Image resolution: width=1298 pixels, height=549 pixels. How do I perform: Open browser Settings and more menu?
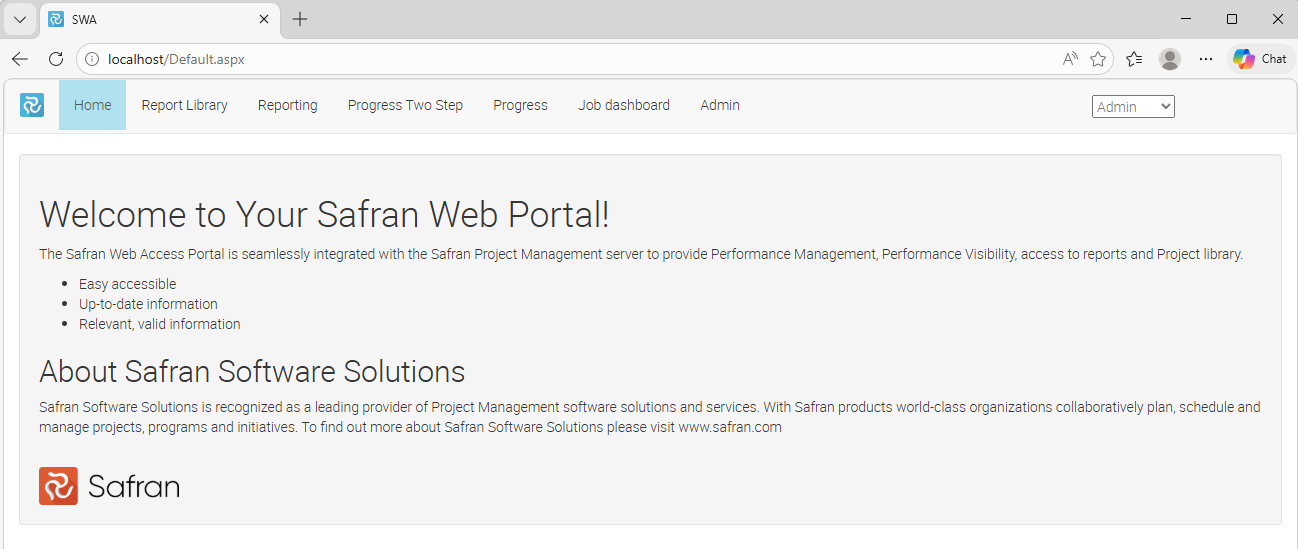[1206, 59]
